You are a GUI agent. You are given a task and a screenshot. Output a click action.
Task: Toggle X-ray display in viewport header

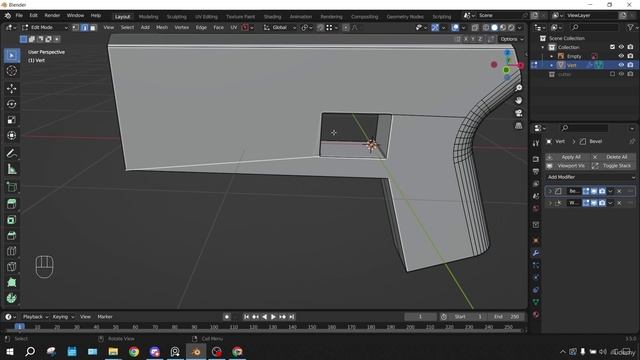click(x=475, y=27)
